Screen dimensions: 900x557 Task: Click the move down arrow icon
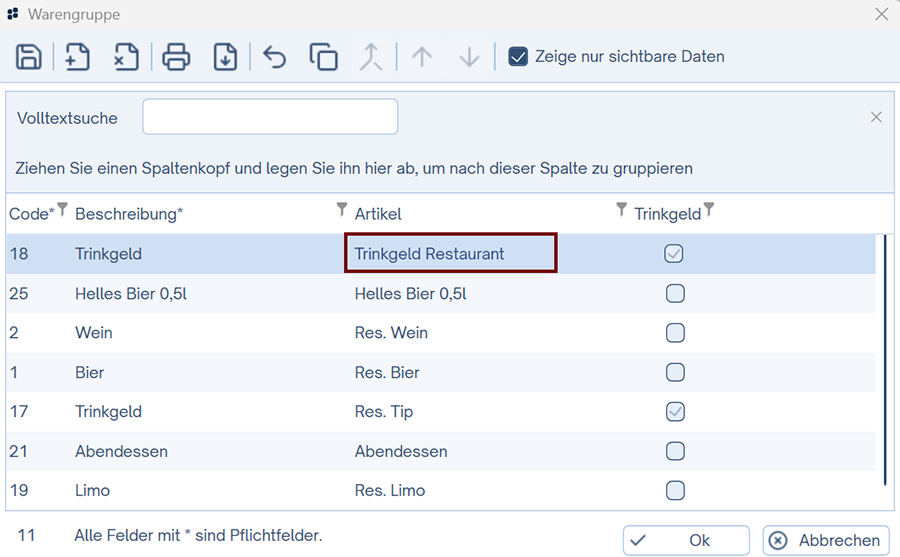point(469,57)
